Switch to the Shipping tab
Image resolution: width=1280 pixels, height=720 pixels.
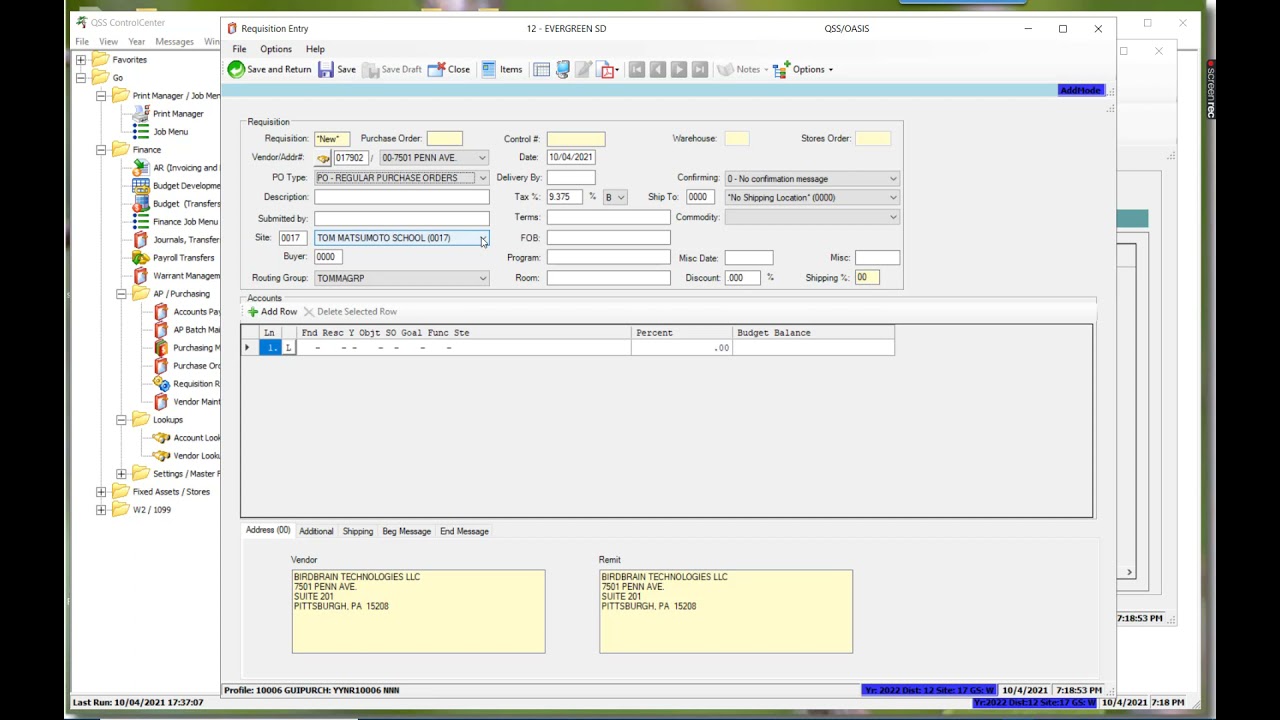(357, 531)
